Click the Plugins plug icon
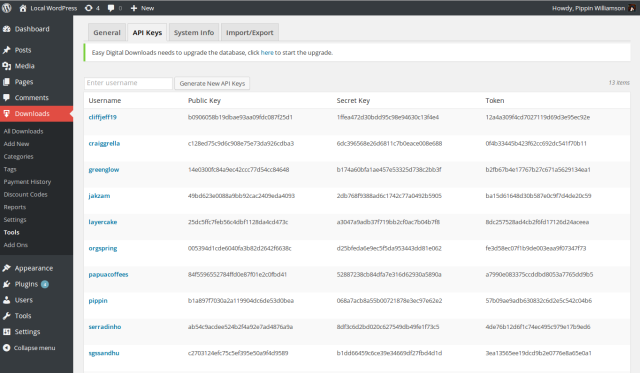640x373 pixels. (x=7, y=284)
